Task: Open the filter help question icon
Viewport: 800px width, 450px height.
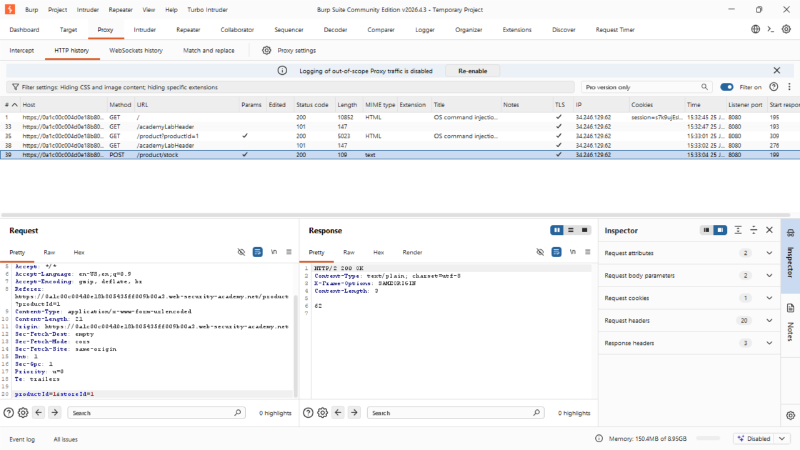Action: [x=773, y=87]
